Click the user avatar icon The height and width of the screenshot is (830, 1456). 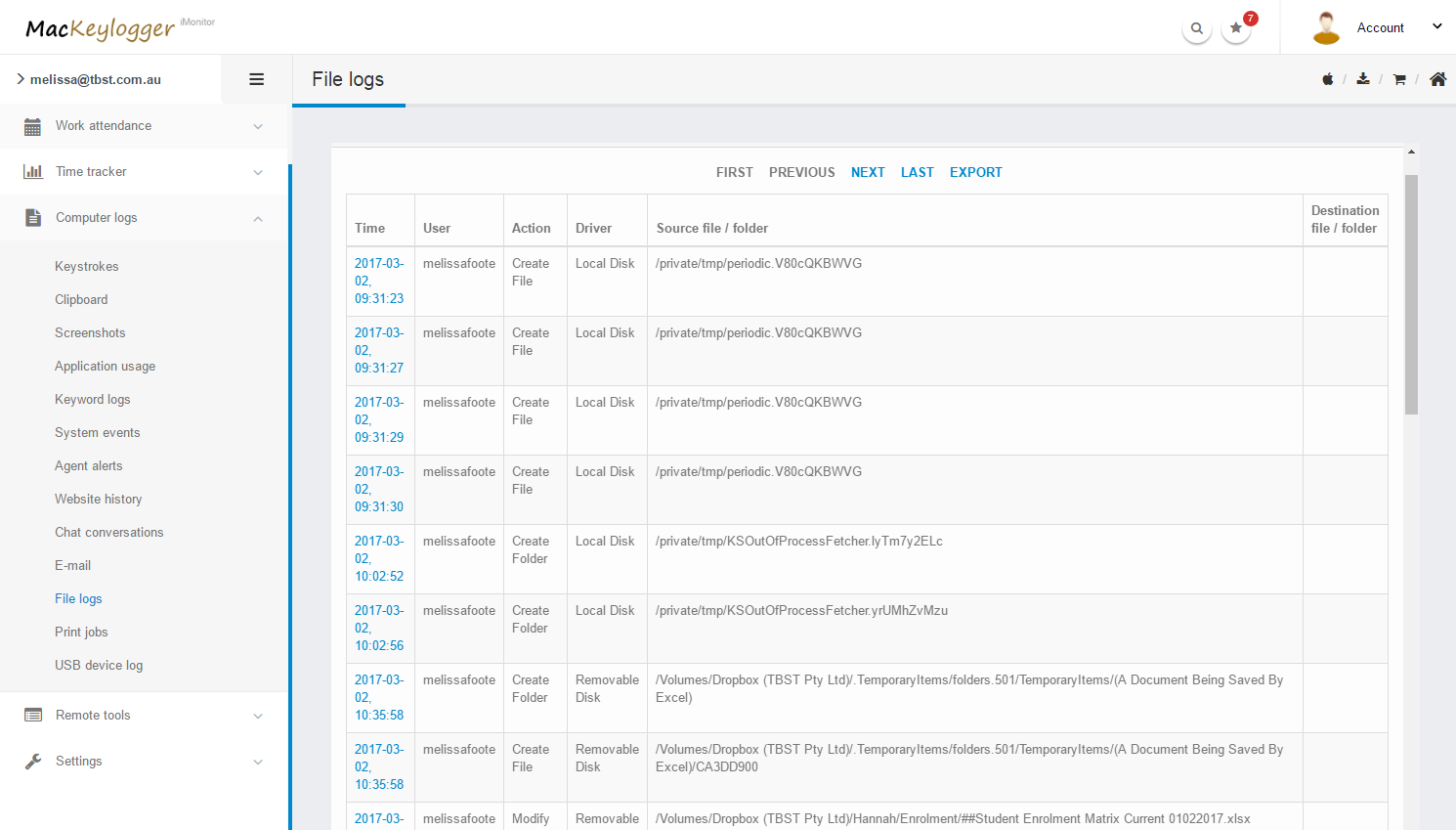(x=1326, y=28)
